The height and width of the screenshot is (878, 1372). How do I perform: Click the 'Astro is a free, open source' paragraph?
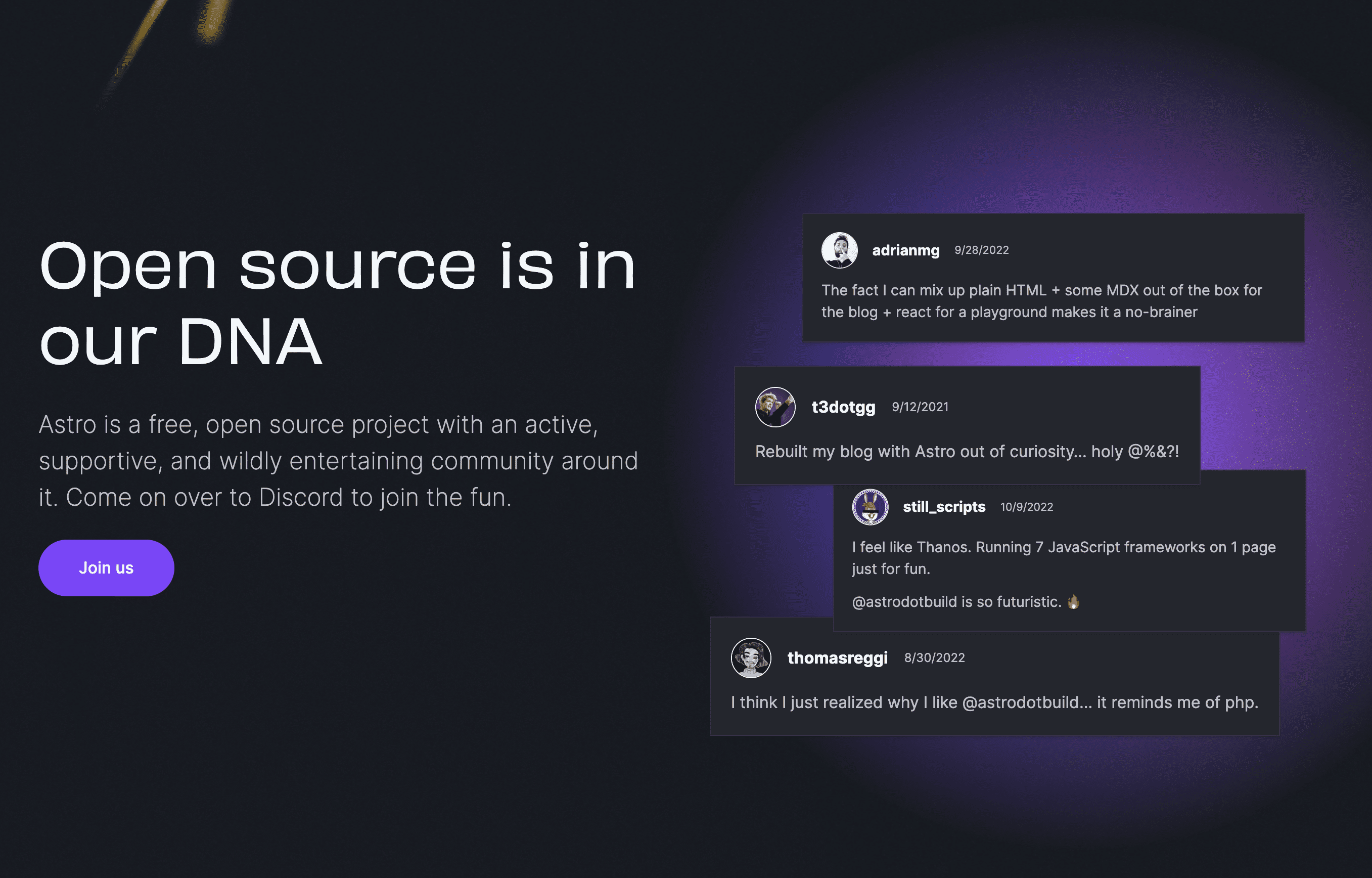click(338, 461)
